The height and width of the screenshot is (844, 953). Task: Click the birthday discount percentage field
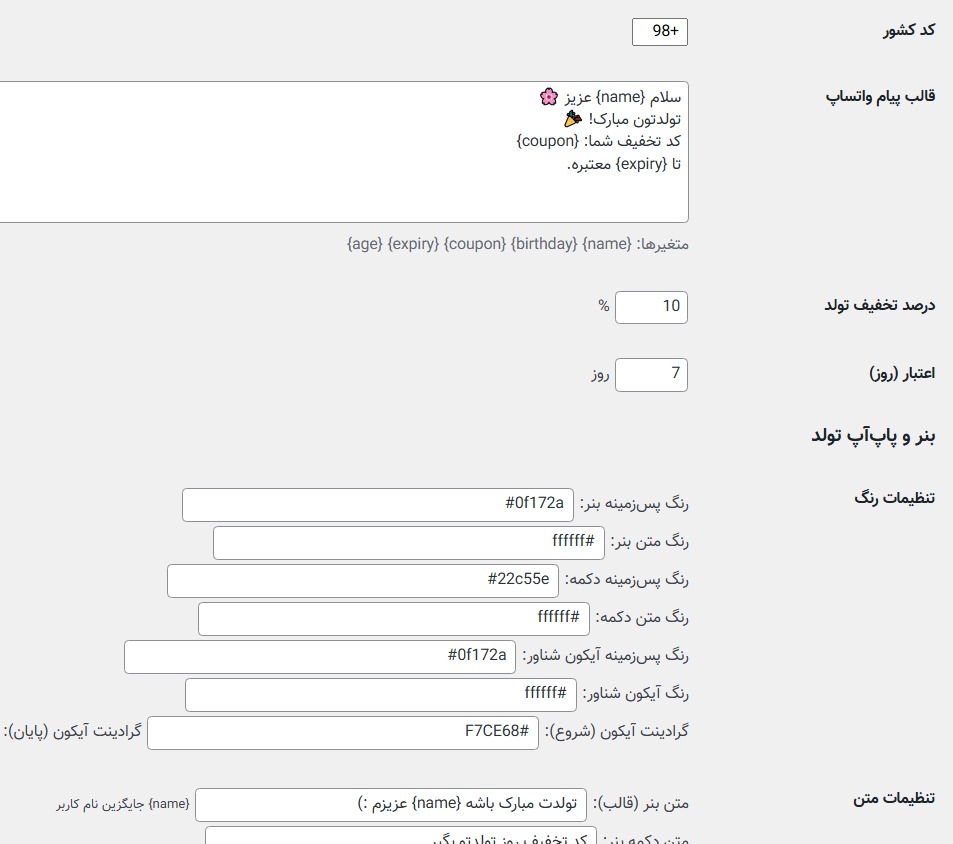coord(652,307)
